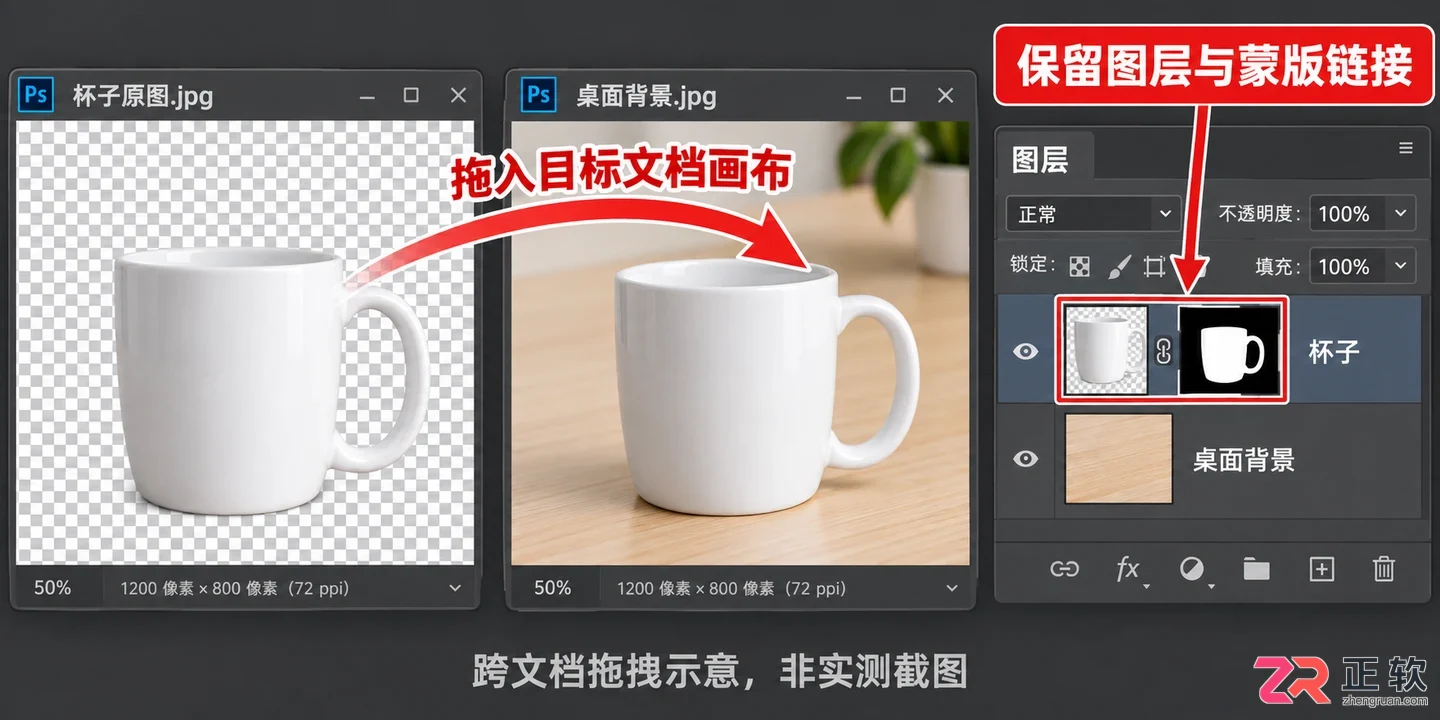Click the 桌面背景 layer name
Image resolution: width=1440 pixels, height=720 pixels.
click(1244, 459)
